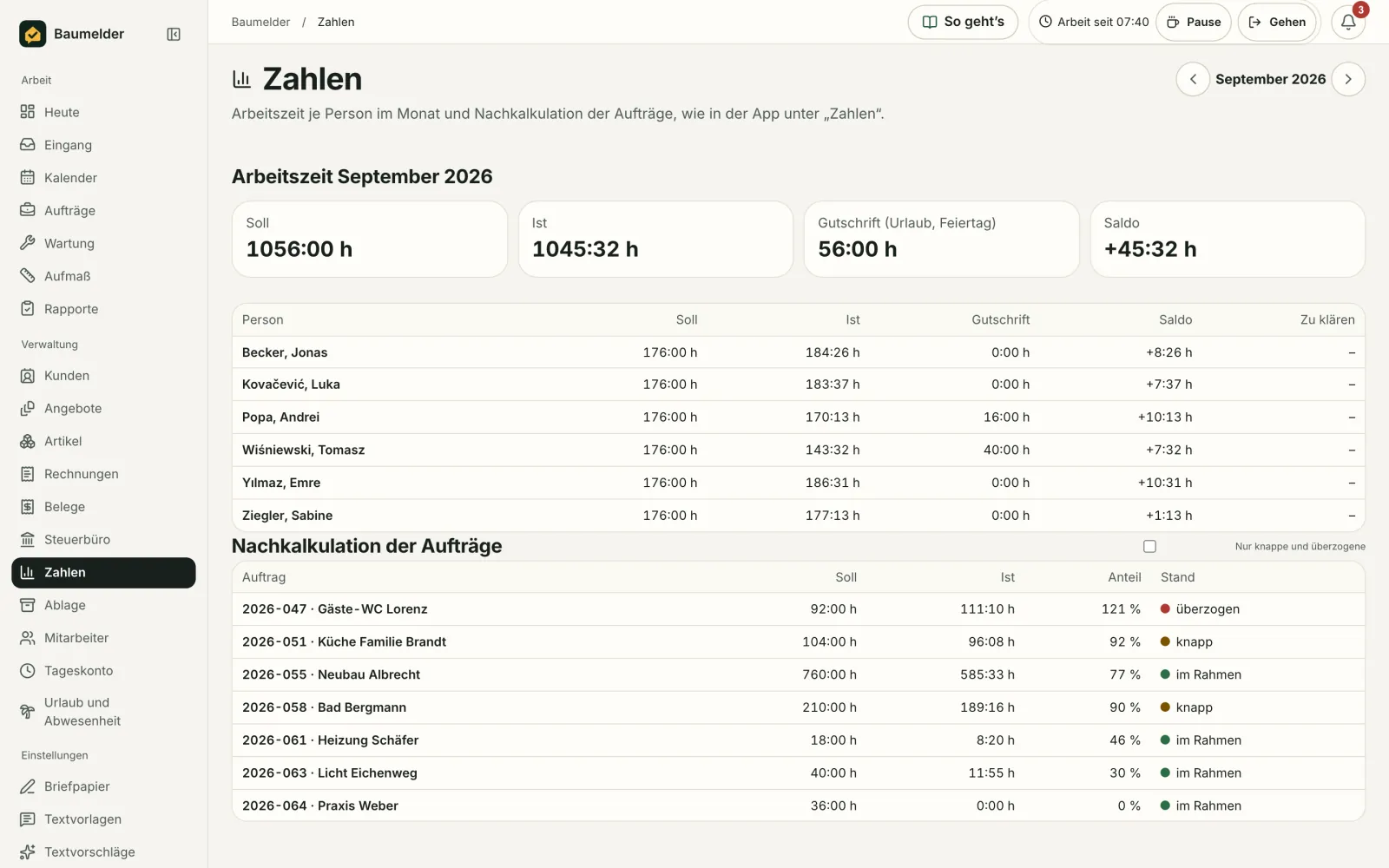
Task: Select the active Zahlen sidebar item
Action: (x=103, y=573)
